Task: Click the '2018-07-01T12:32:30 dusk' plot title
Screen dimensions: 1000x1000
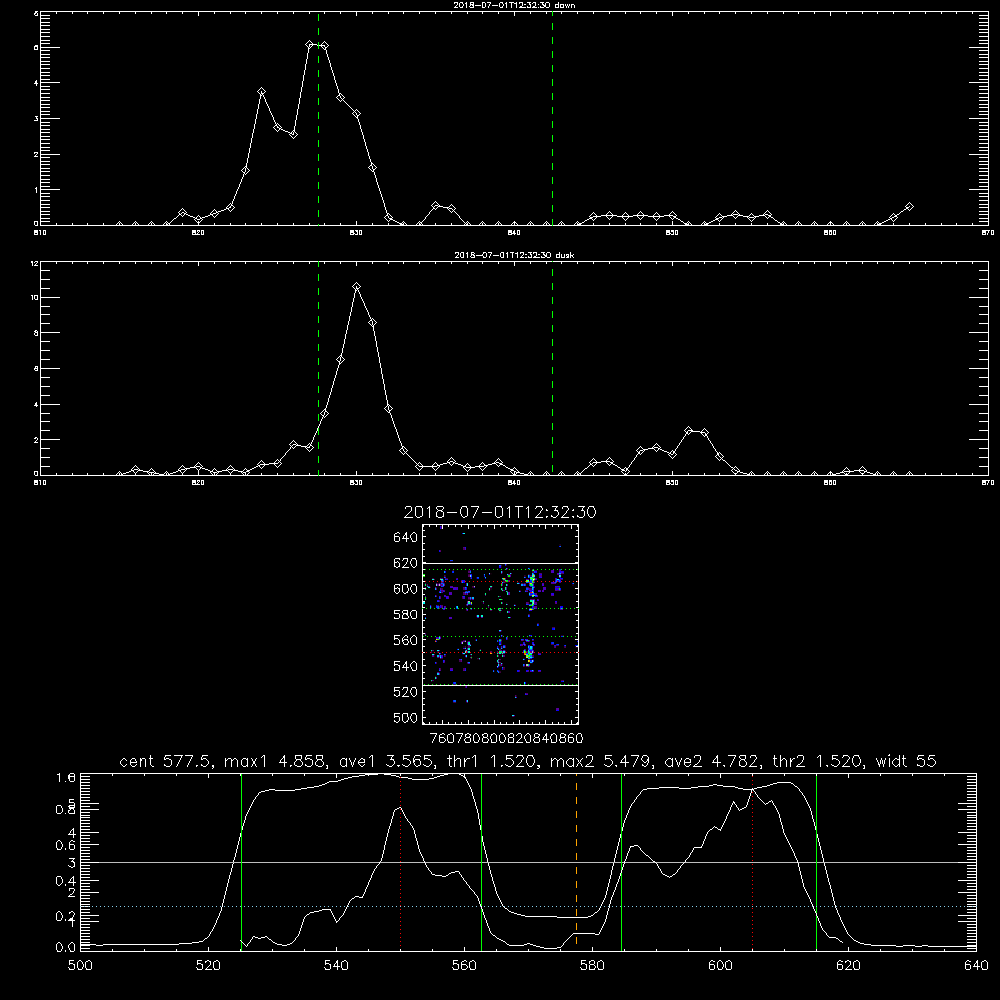Action: [x=514, y=255]
